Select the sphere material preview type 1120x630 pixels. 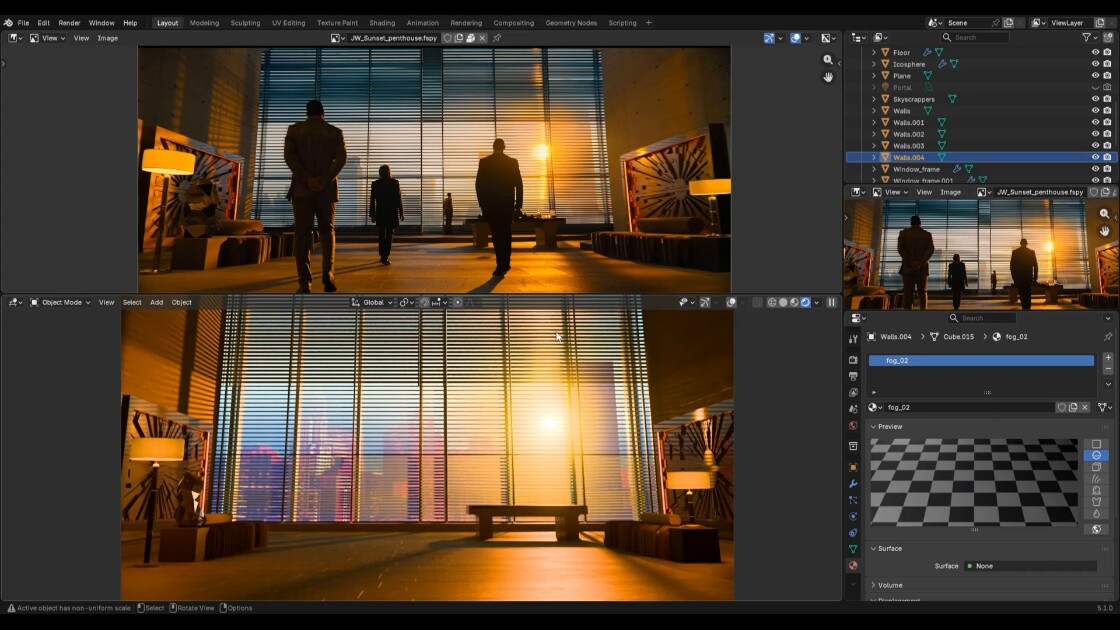click(x=1096, y=456)
